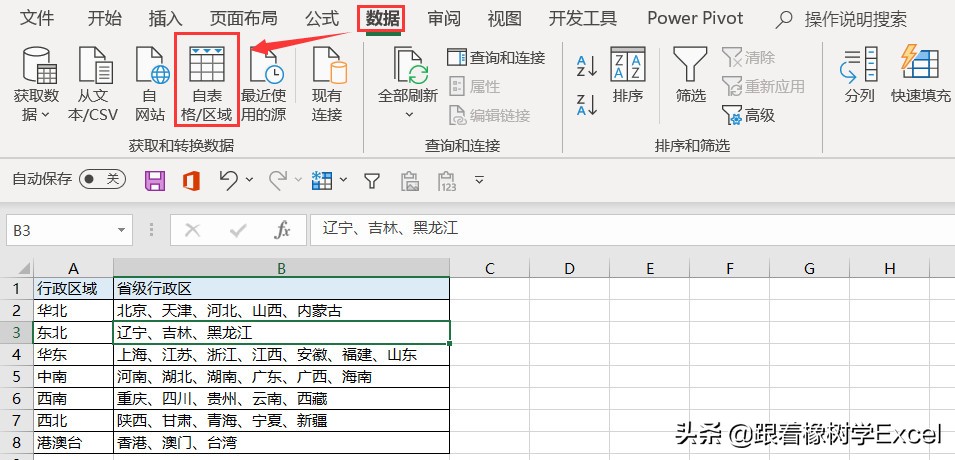The height and width of the screenshot is (460, 955).
Task: Toggle the 自动保存 (AutoSave) switch
Action: [102, 179]
